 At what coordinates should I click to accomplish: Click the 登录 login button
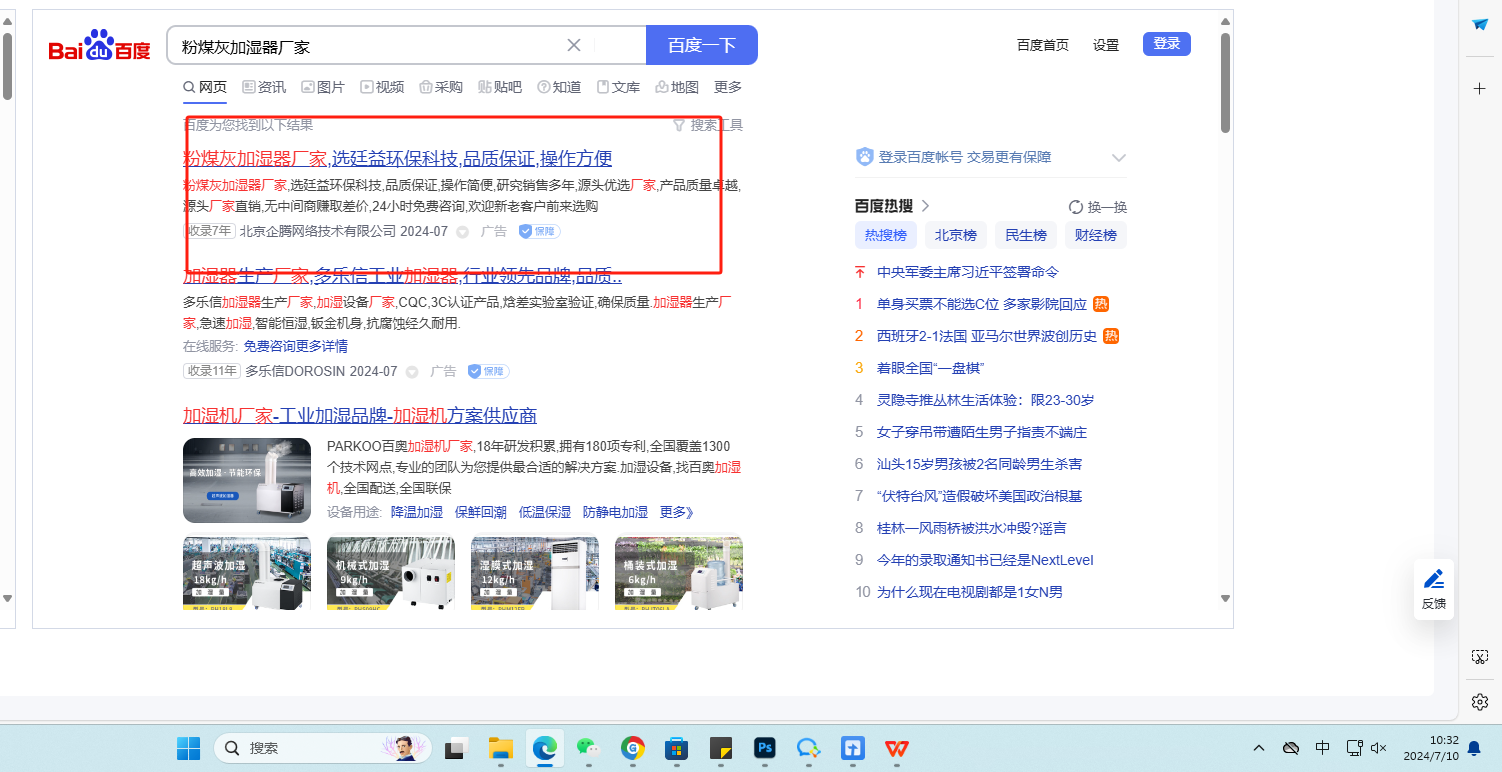(1167, 44)
